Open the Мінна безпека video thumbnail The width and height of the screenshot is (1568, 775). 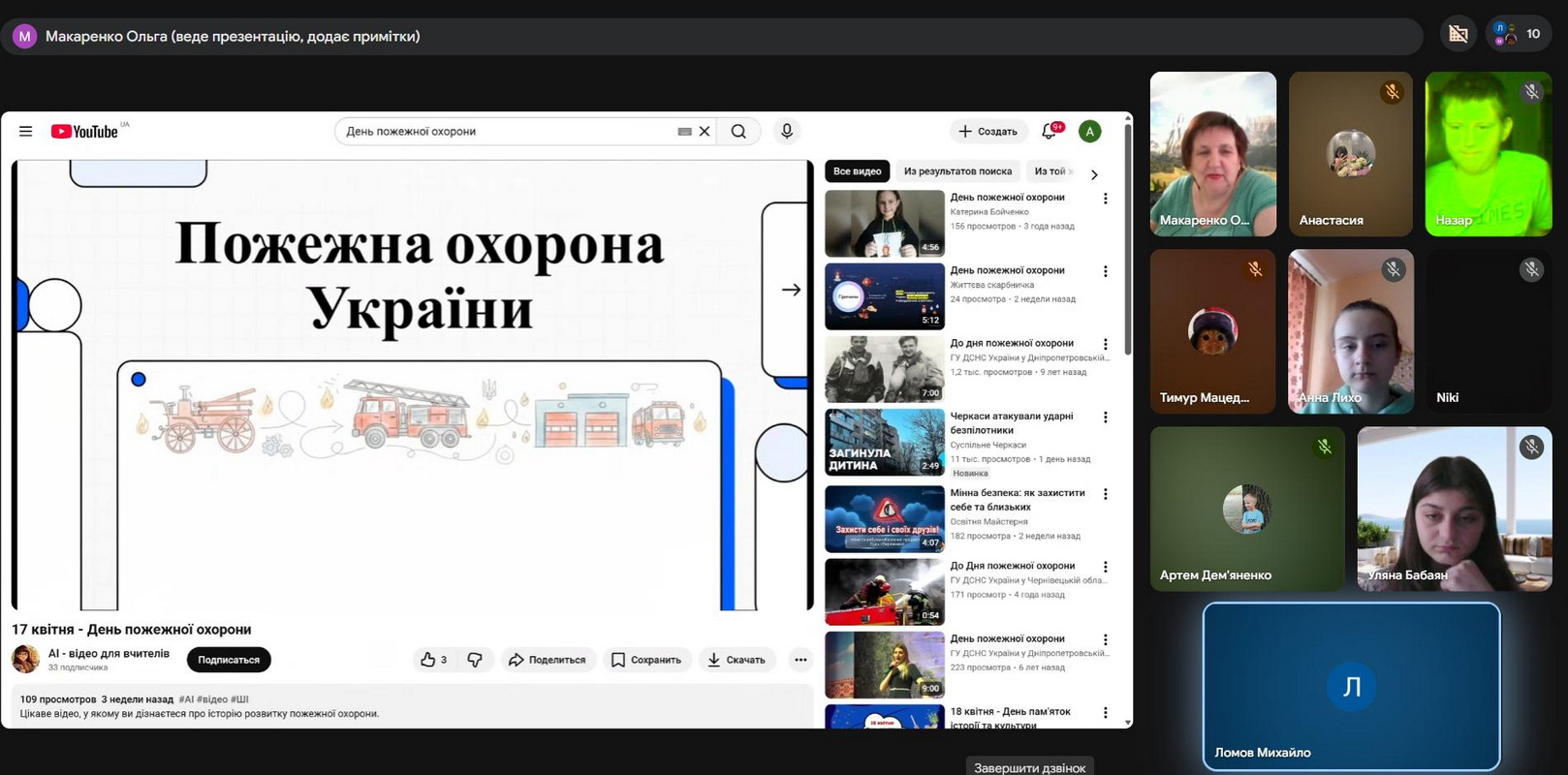(884, 519)
